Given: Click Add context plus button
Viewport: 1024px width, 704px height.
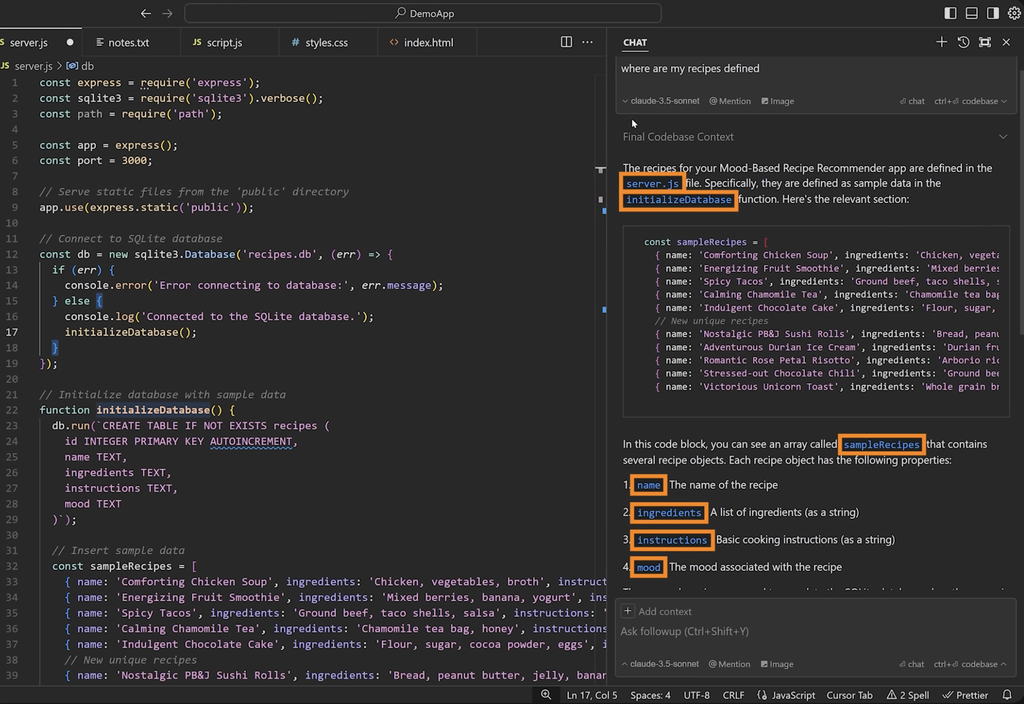Looking at the screenshot, I should pyautogui.click(x=628, y=611).
